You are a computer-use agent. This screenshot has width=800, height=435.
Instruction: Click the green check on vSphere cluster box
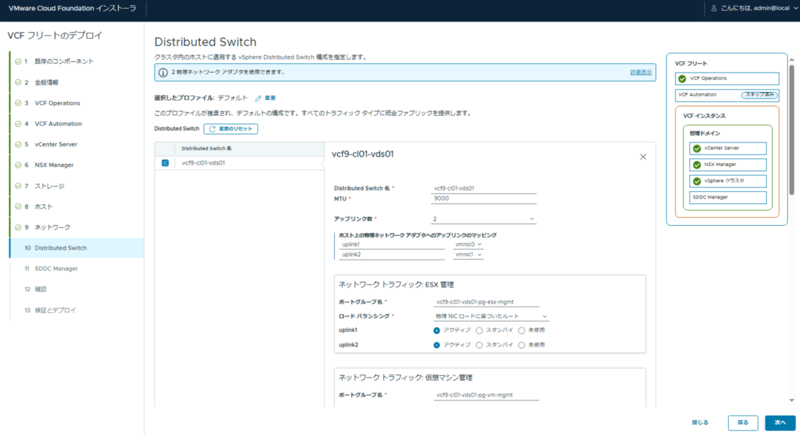coord(697,181)
